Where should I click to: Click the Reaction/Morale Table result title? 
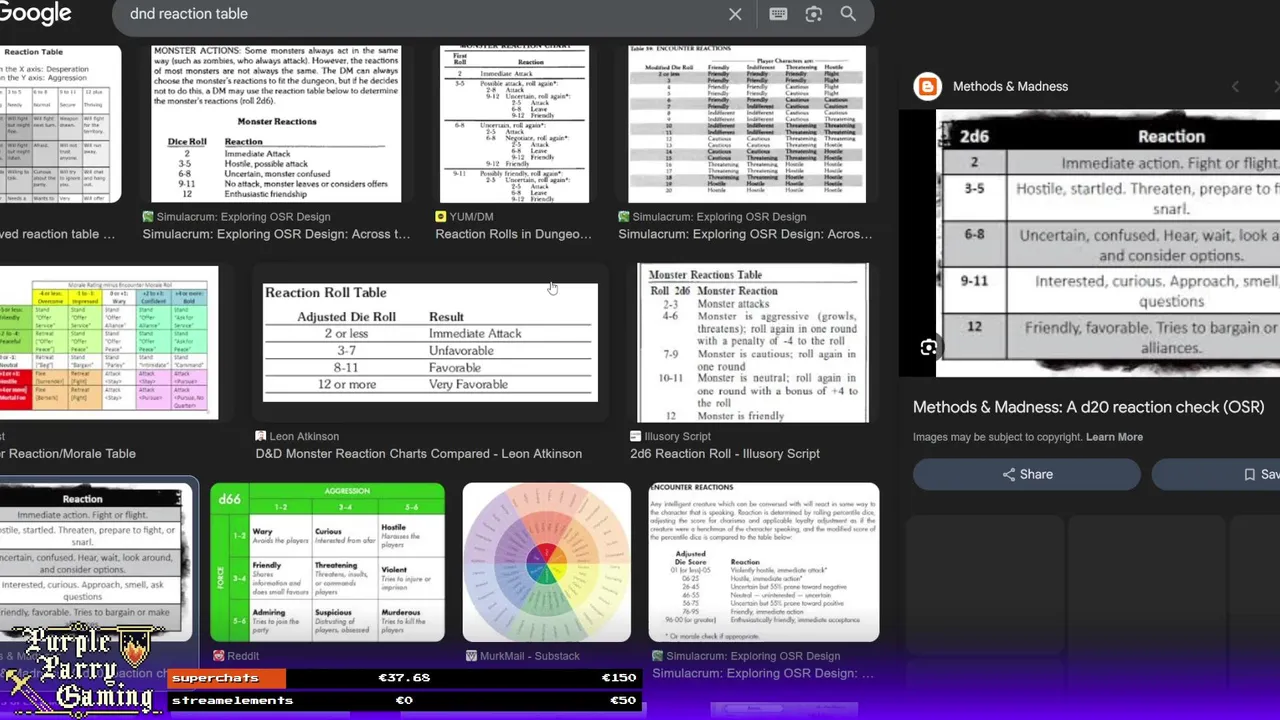point(68,454)
